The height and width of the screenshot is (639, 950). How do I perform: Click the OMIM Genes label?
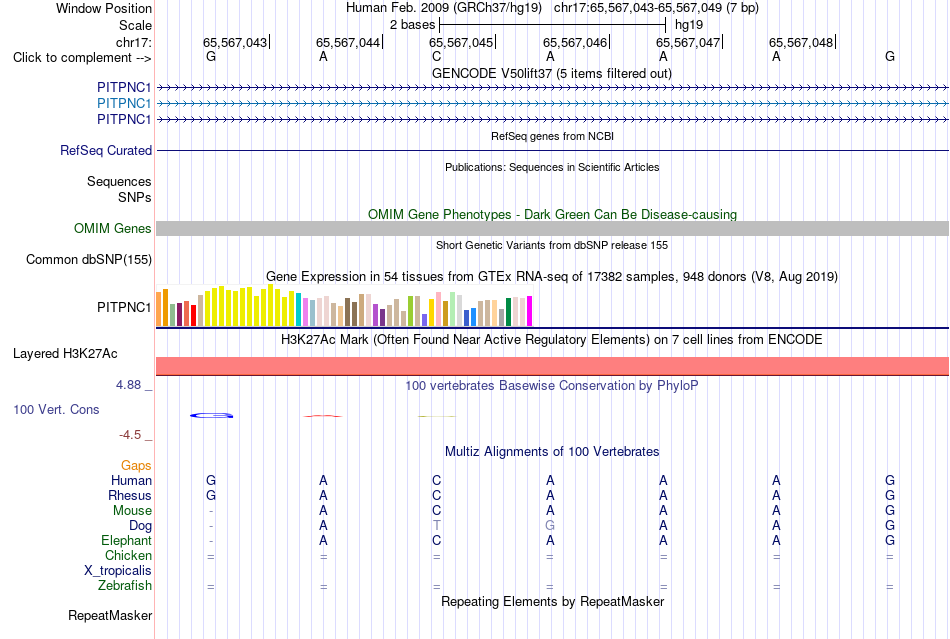pyautogui.click(x=112, y=228)
